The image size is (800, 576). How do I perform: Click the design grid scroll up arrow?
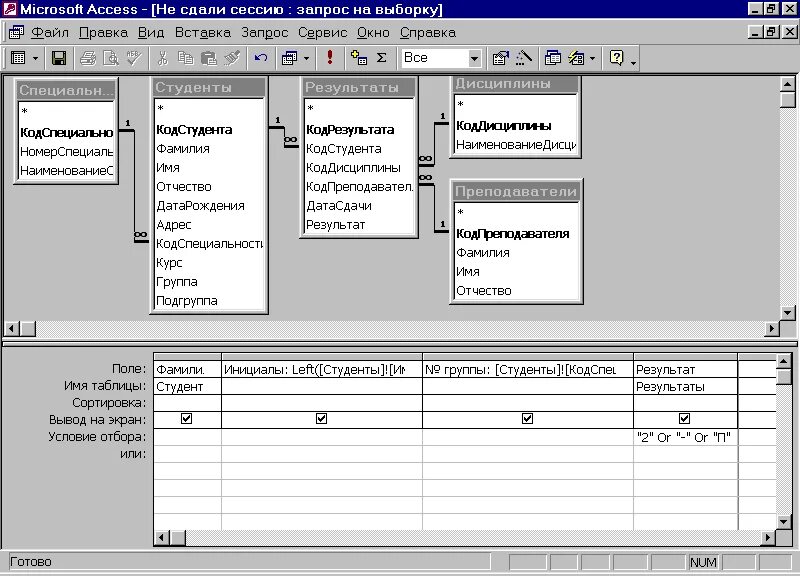pyautogui.click(x=784, y=362)
